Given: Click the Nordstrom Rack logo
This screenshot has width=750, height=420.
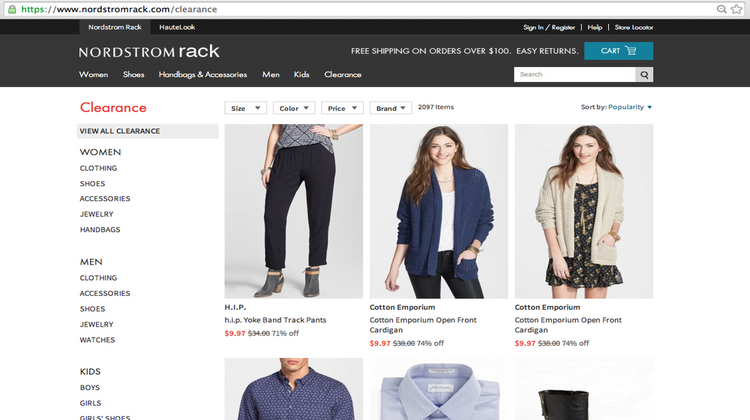Looking at the screenshot, I should tap(149, 51).
